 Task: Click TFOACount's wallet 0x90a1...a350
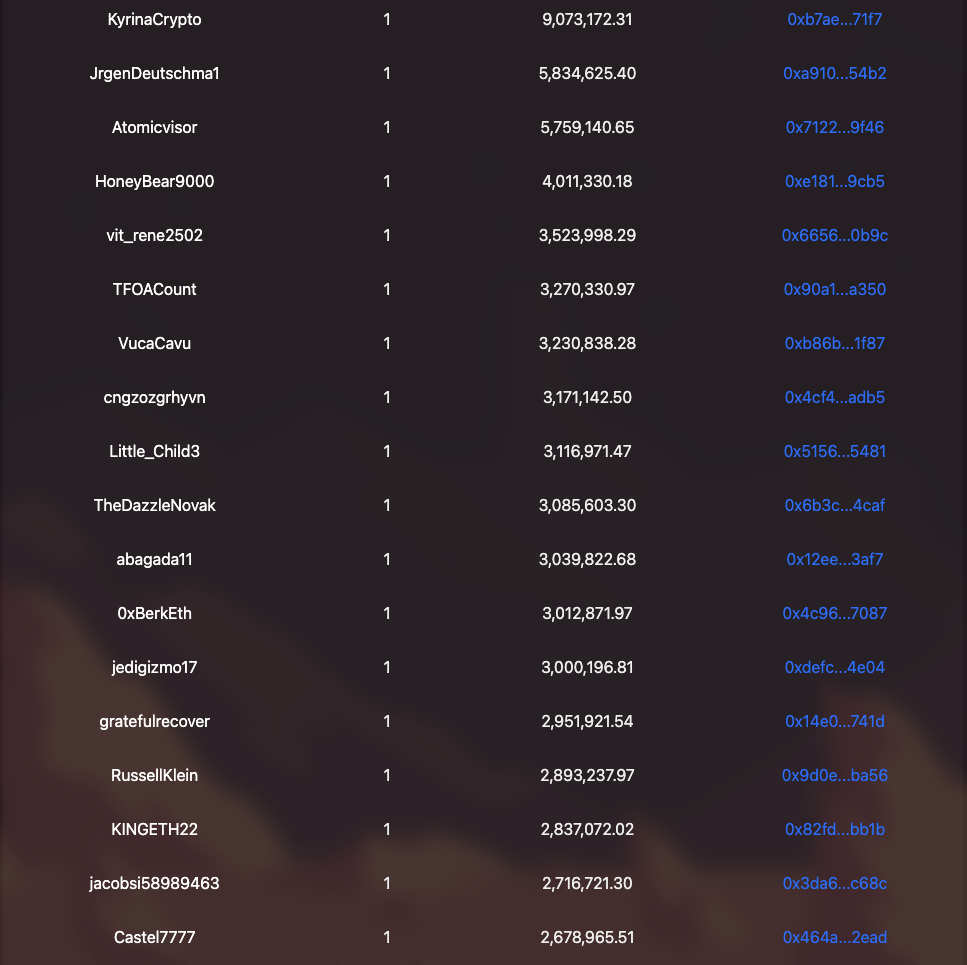(834, 289)
